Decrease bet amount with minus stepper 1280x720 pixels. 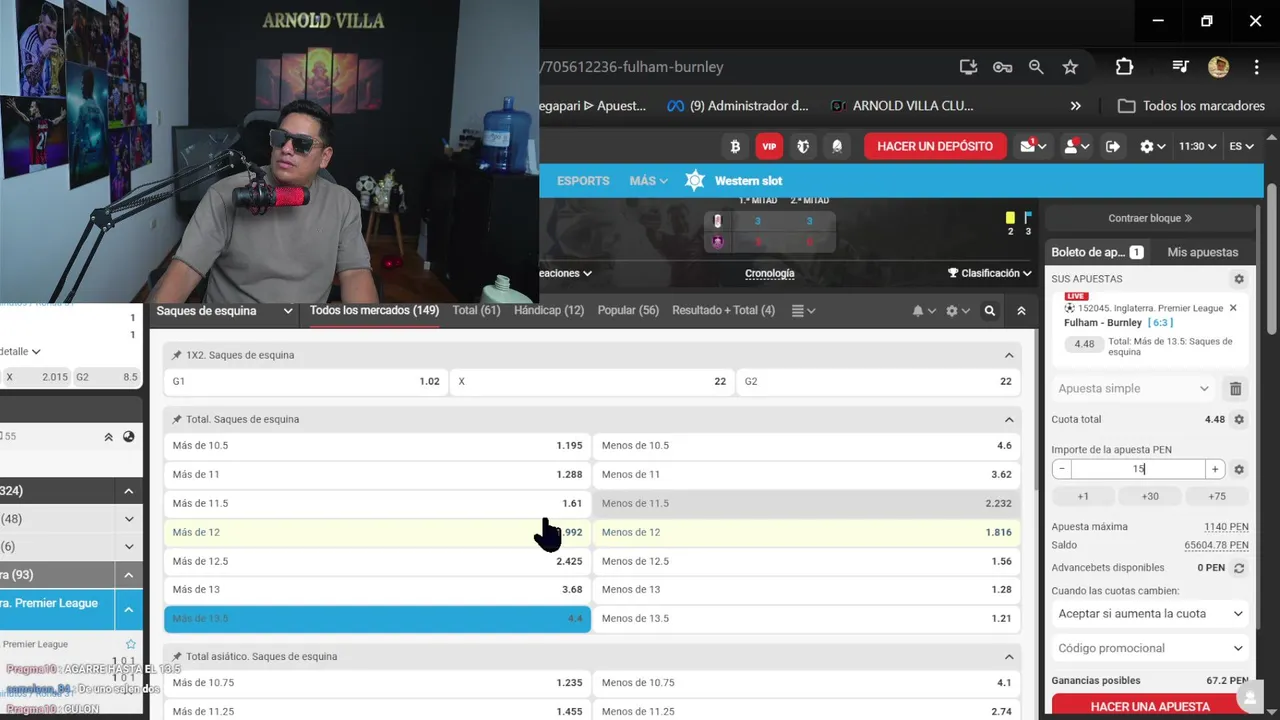tap(1062, 469)
